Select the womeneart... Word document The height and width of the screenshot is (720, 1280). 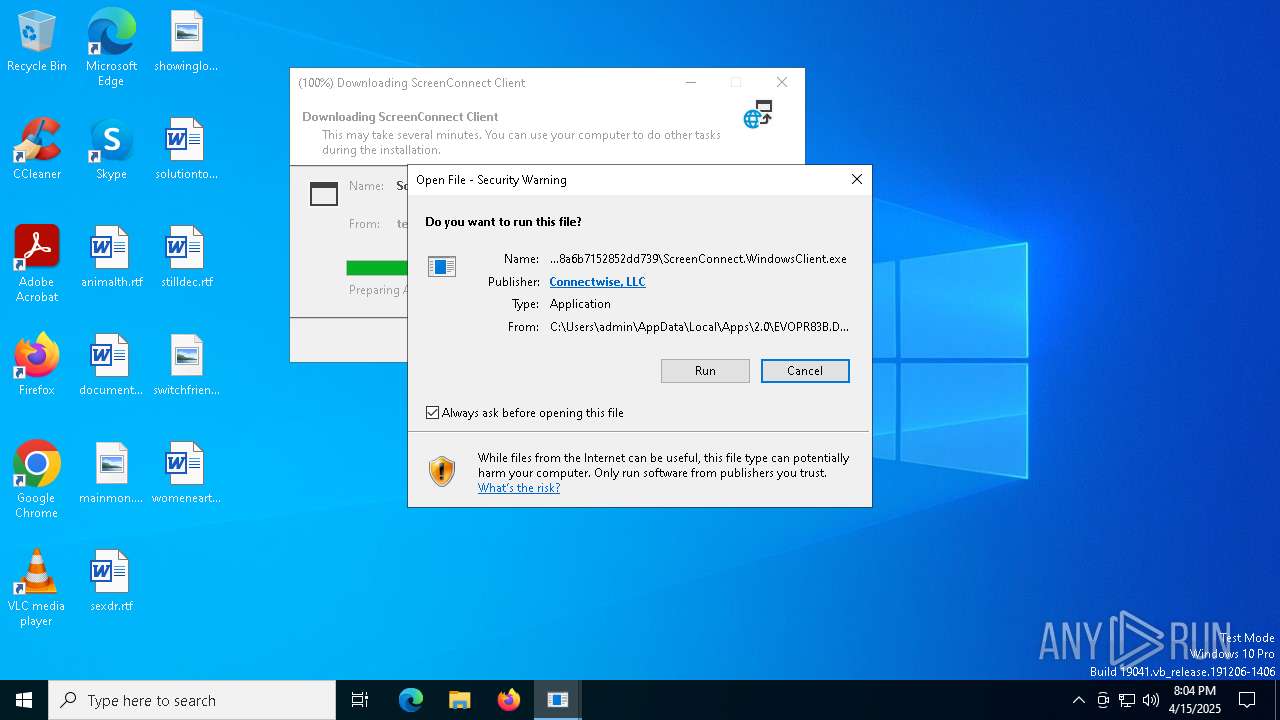pos(186,474)
